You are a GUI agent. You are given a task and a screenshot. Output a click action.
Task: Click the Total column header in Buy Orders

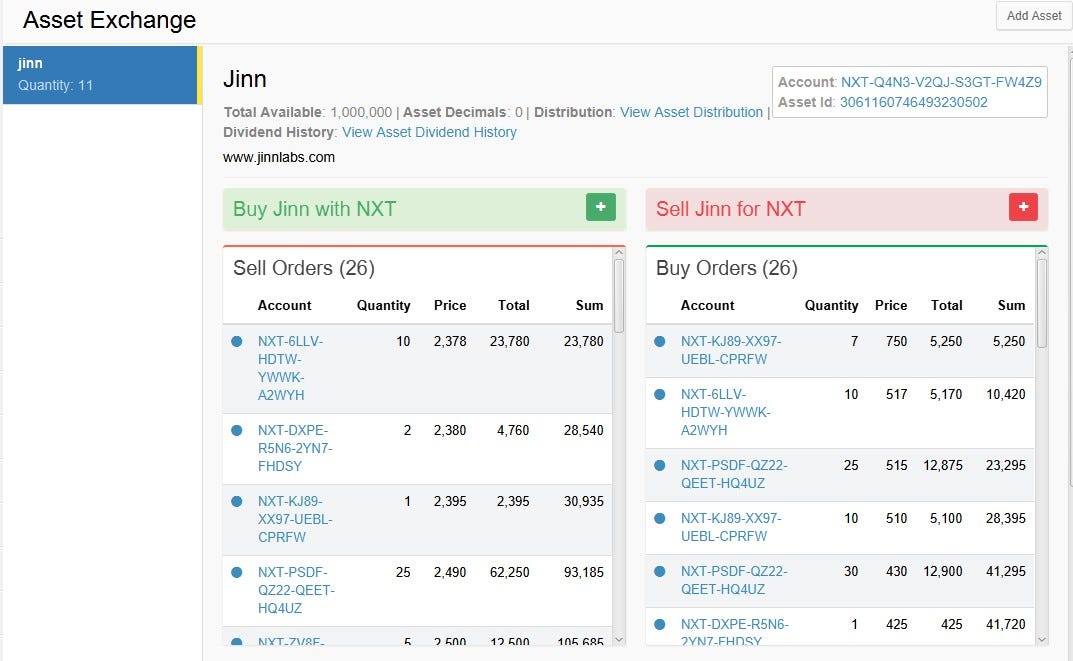tap(946, 306)
